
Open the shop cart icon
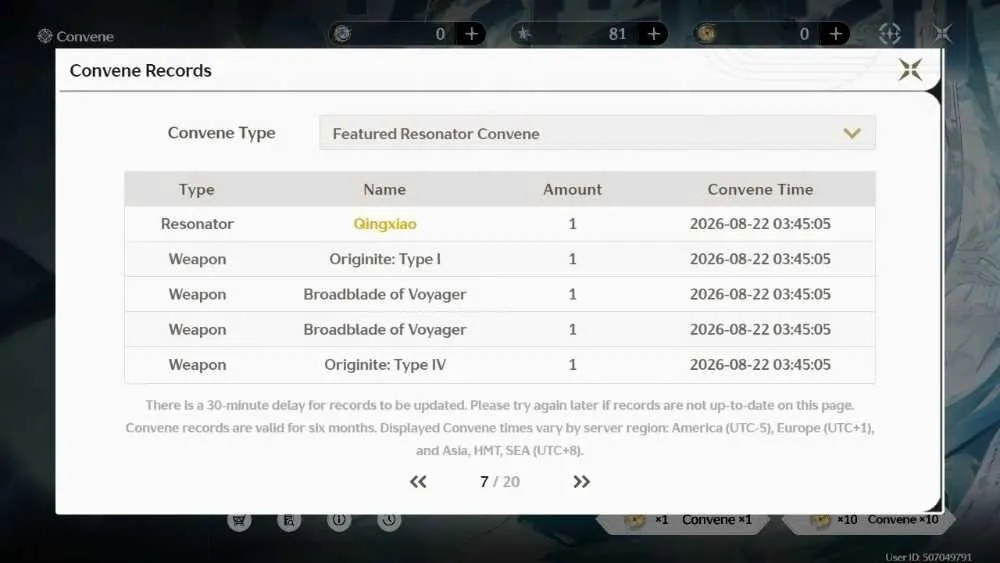(239, 520)
